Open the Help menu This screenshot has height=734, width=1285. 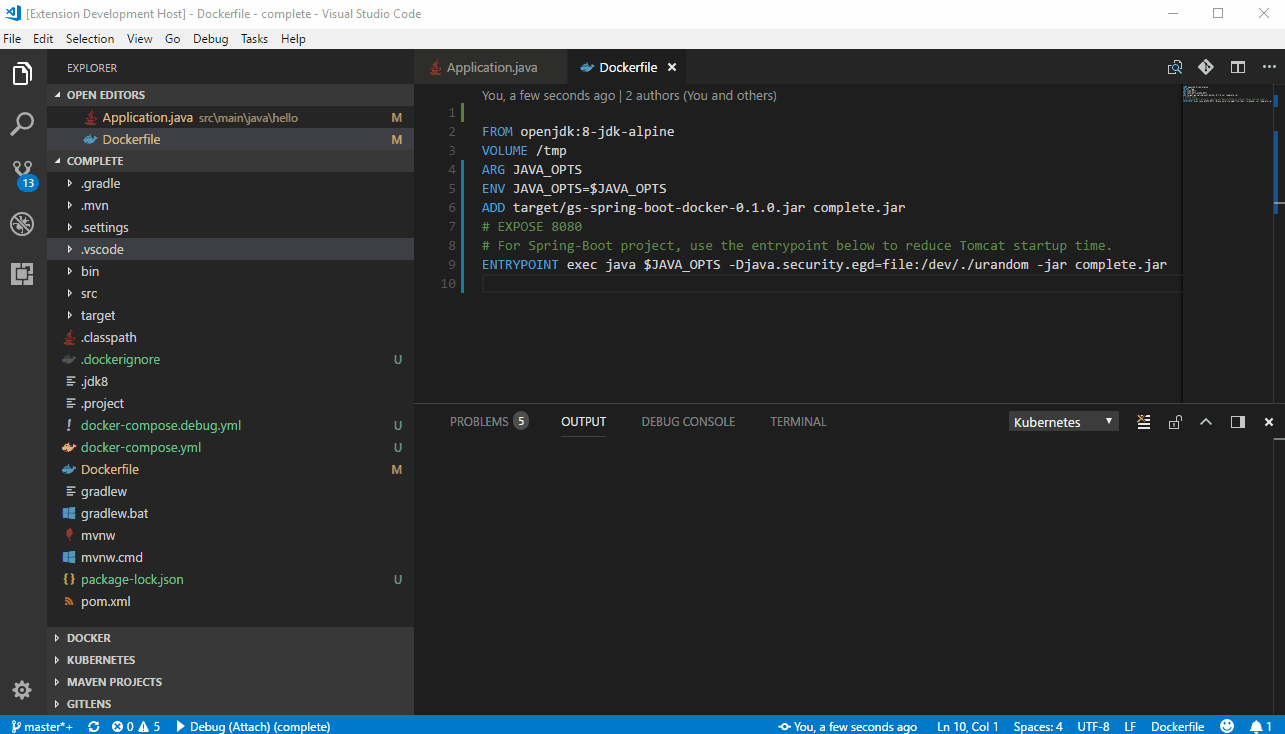[x=293, y=39]
